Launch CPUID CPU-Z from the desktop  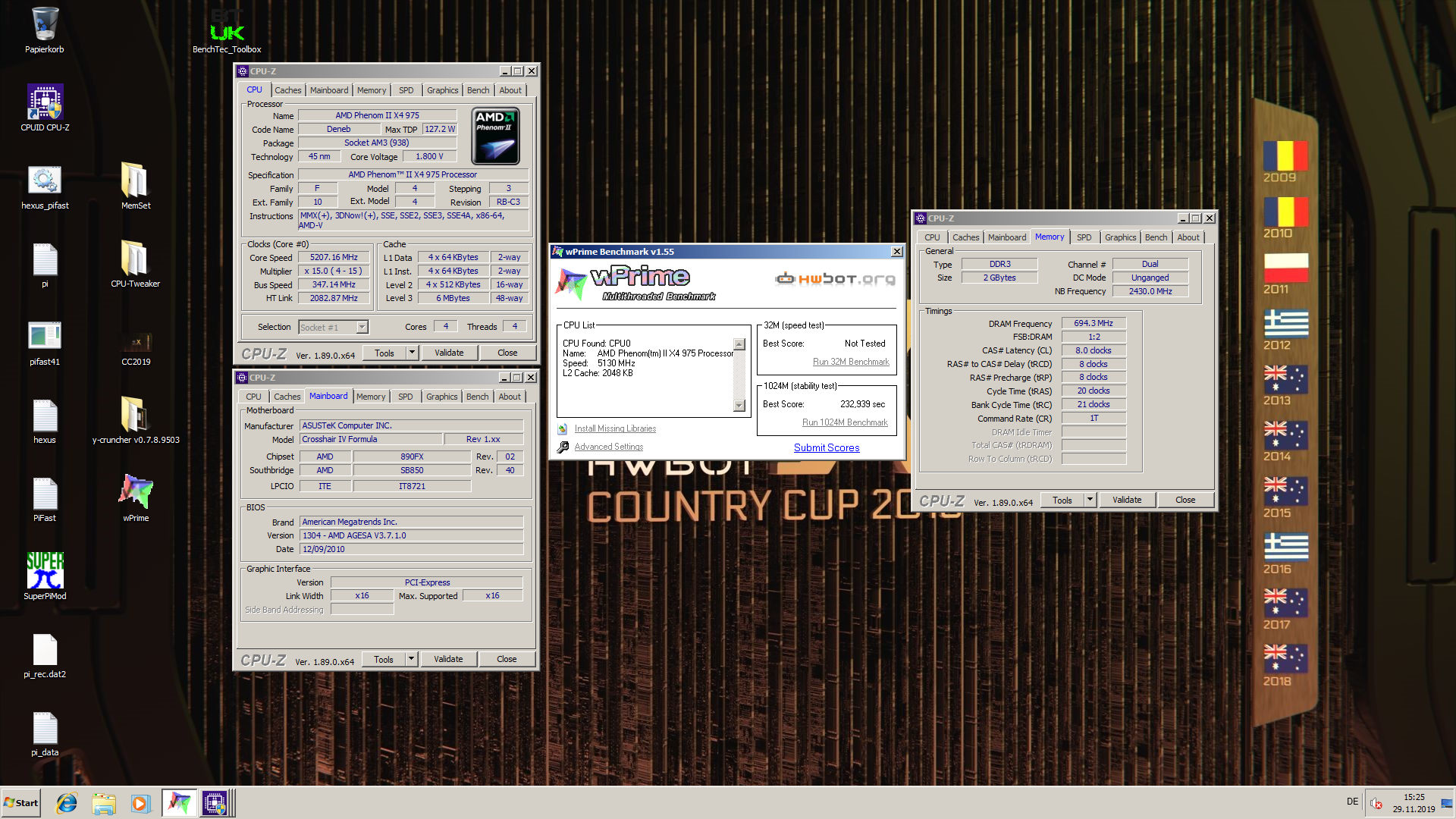tap(45, 108)
